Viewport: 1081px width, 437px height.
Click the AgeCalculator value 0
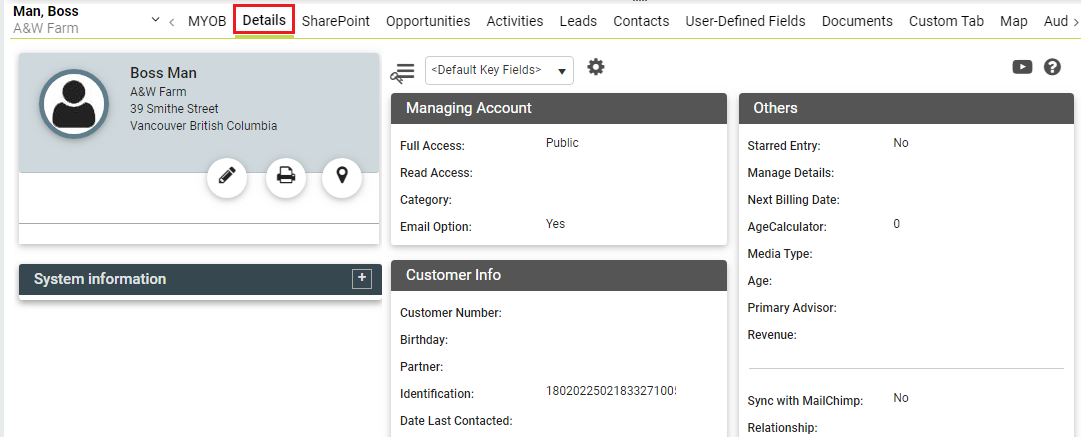[x=897, y=224]
